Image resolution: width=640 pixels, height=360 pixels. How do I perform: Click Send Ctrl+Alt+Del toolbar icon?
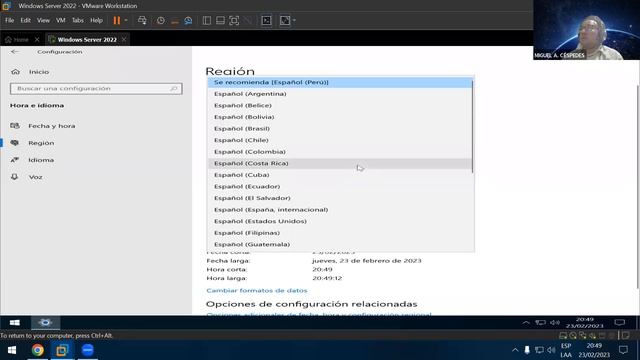point(142,20)
